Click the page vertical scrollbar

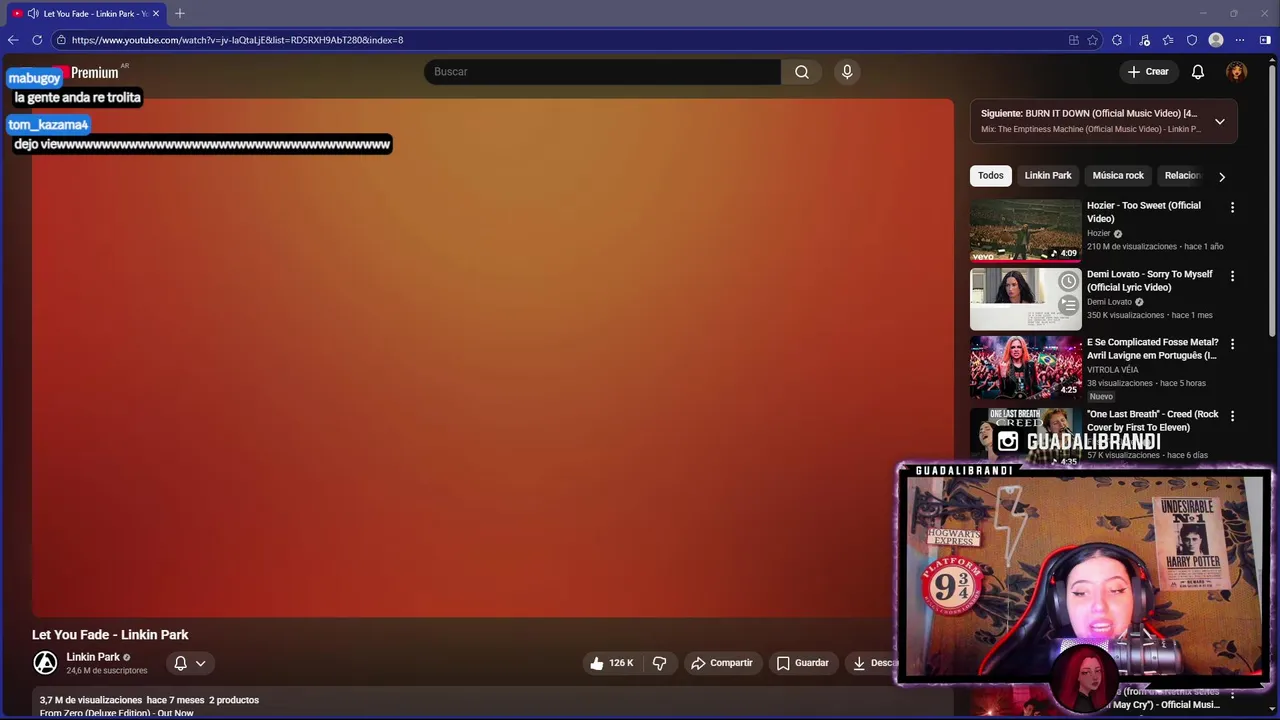tap(1272, 200)
